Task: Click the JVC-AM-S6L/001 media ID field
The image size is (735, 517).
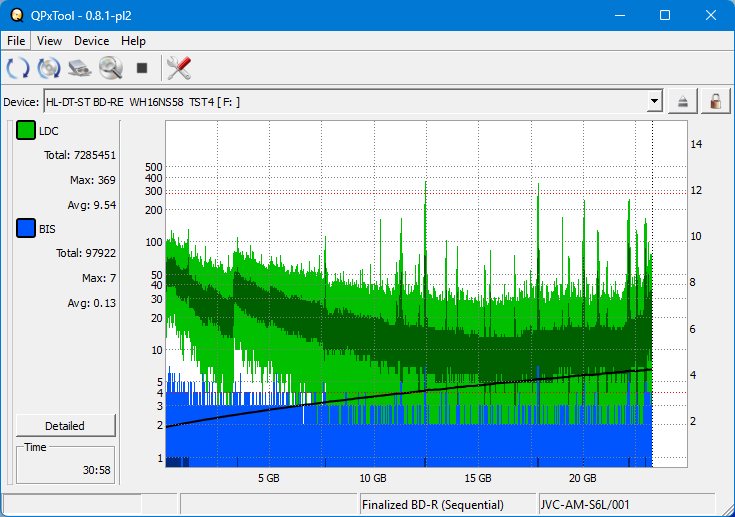Action: (x=625, y=504)
